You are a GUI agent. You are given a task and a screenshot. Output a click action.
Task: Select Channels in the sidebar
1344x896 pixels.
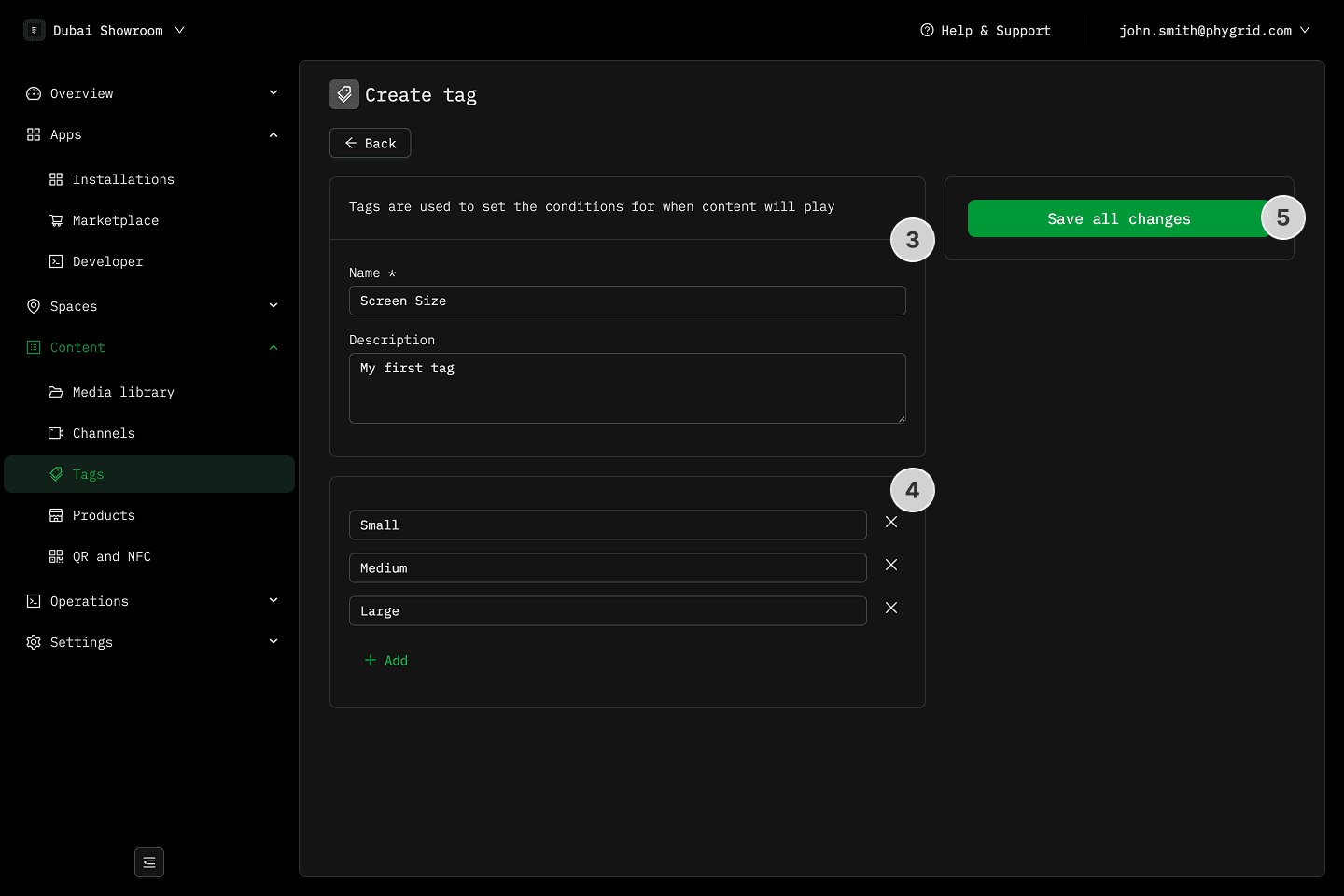click(103, 433)
